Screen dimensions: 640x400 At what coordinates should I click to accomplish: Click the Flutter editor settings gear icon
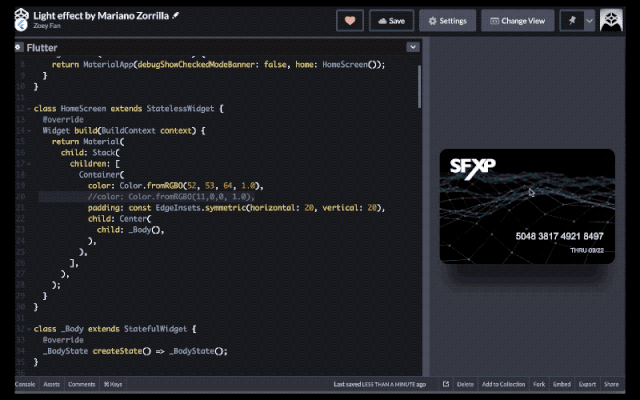click(x=20, y=47)
